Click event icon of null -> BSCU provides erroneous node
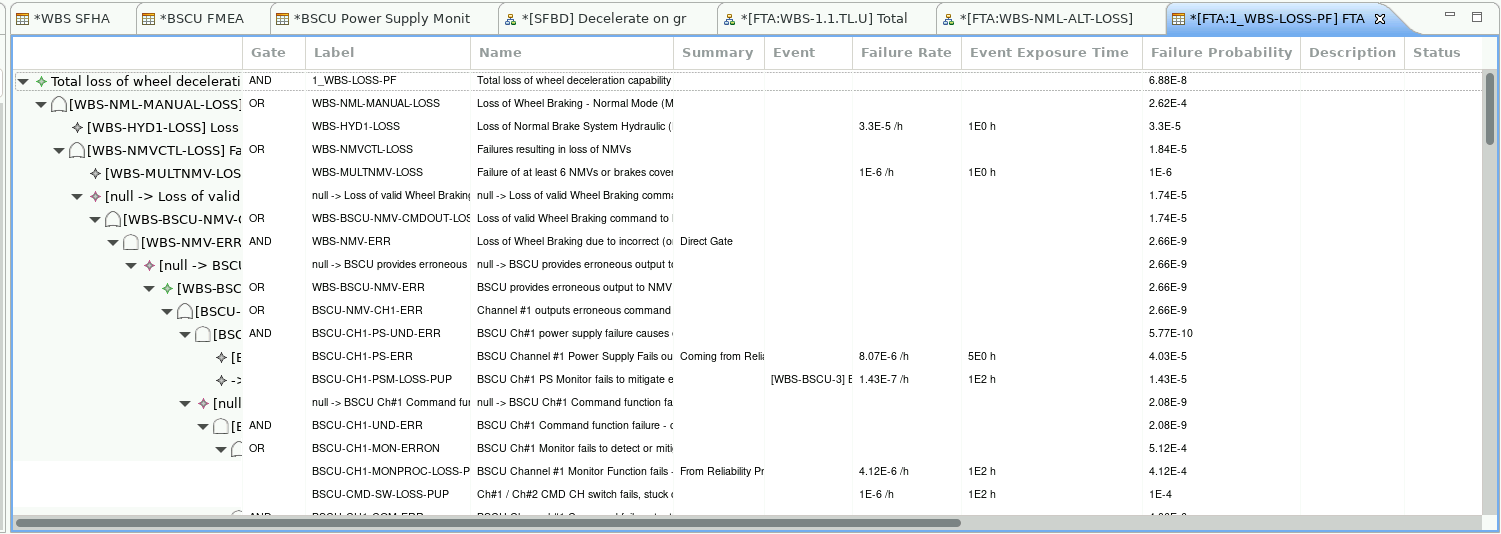The width and height of the screenshot is (1501, 534). (x=149, y=265)
